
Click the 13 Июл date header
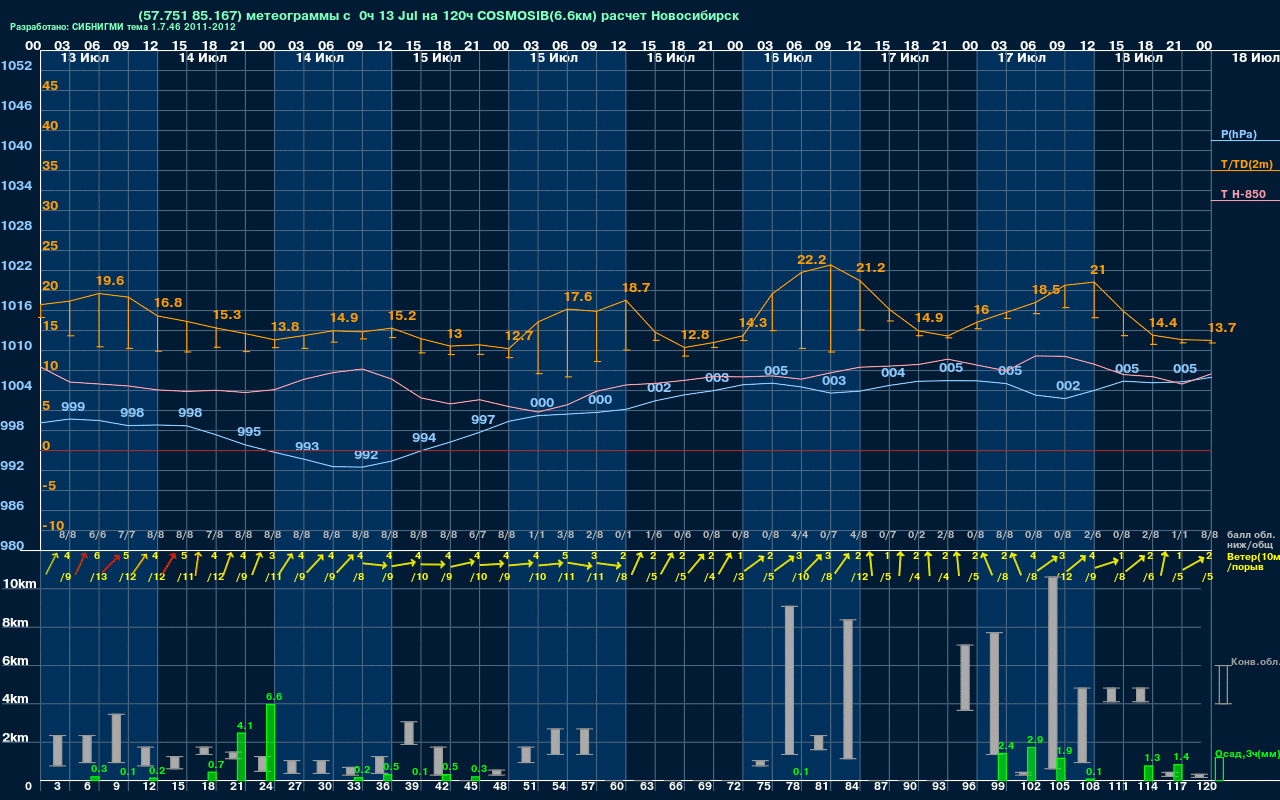[85, 58]
